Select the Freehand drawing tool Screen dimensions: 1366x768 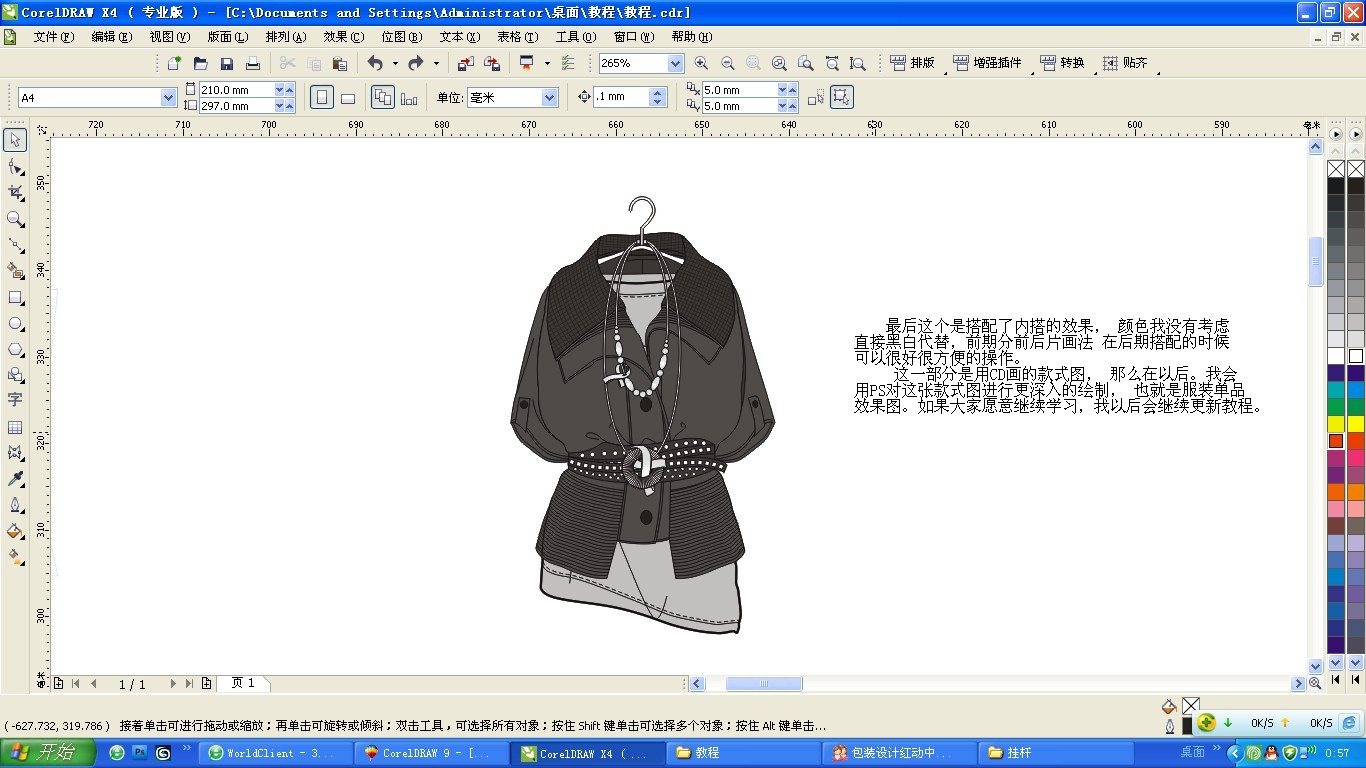15,245
